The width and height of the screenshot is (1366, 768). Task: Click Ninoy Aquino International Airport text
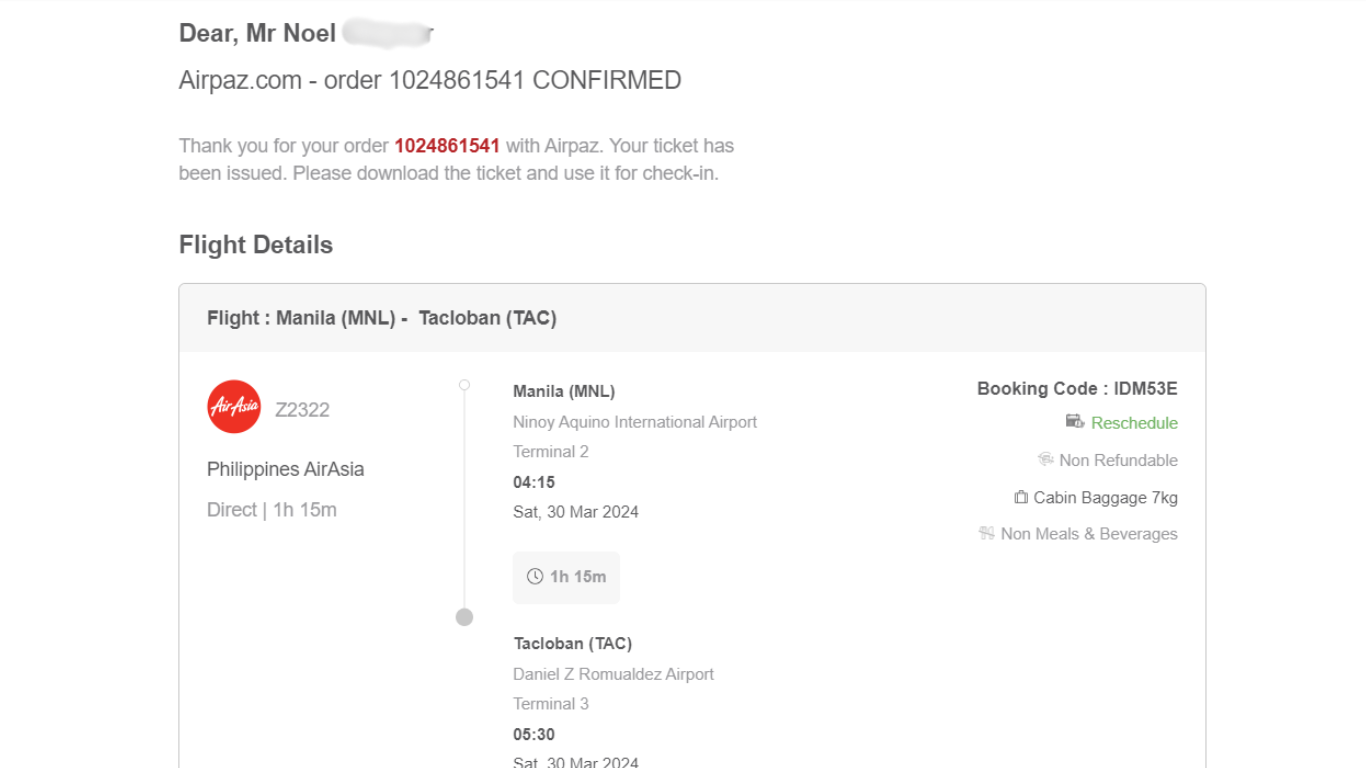click(635, 422)
